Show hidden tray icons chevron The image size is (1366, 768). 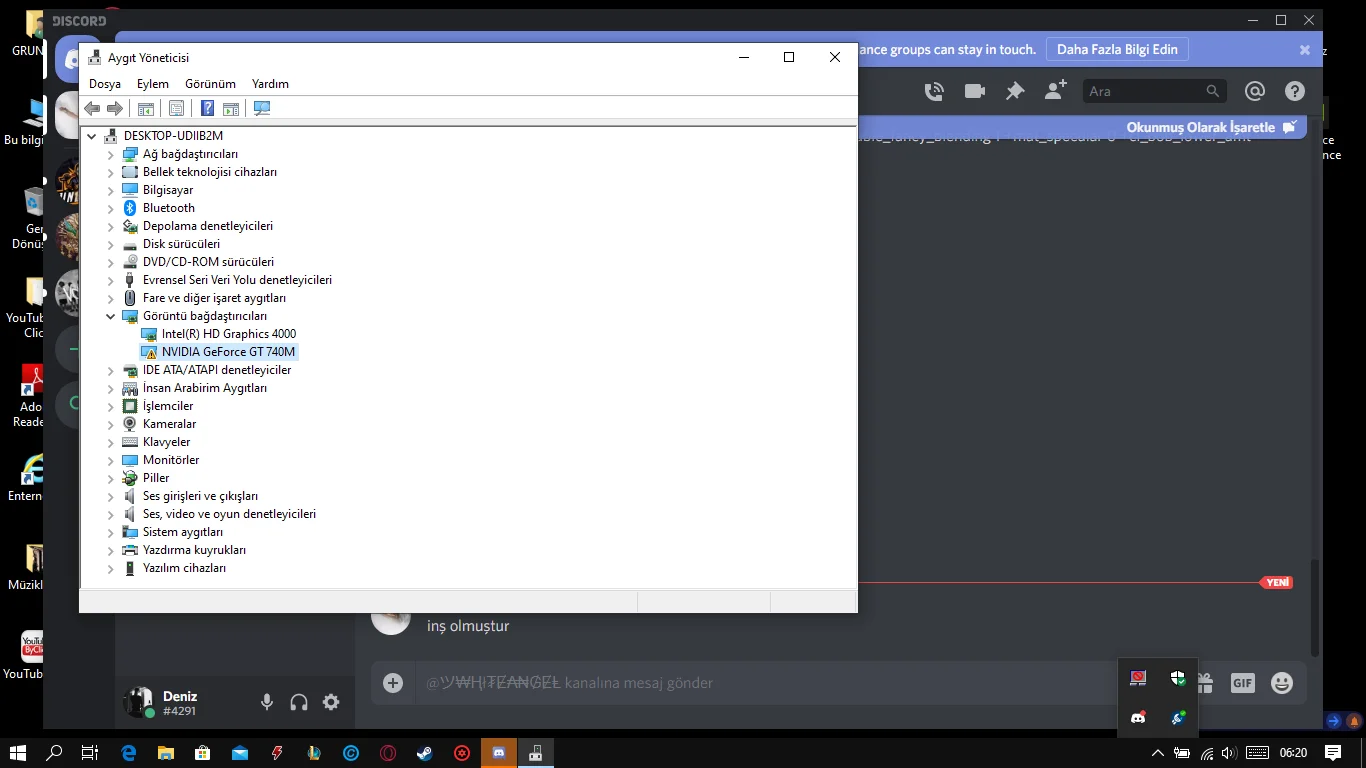click(1158, 753)
